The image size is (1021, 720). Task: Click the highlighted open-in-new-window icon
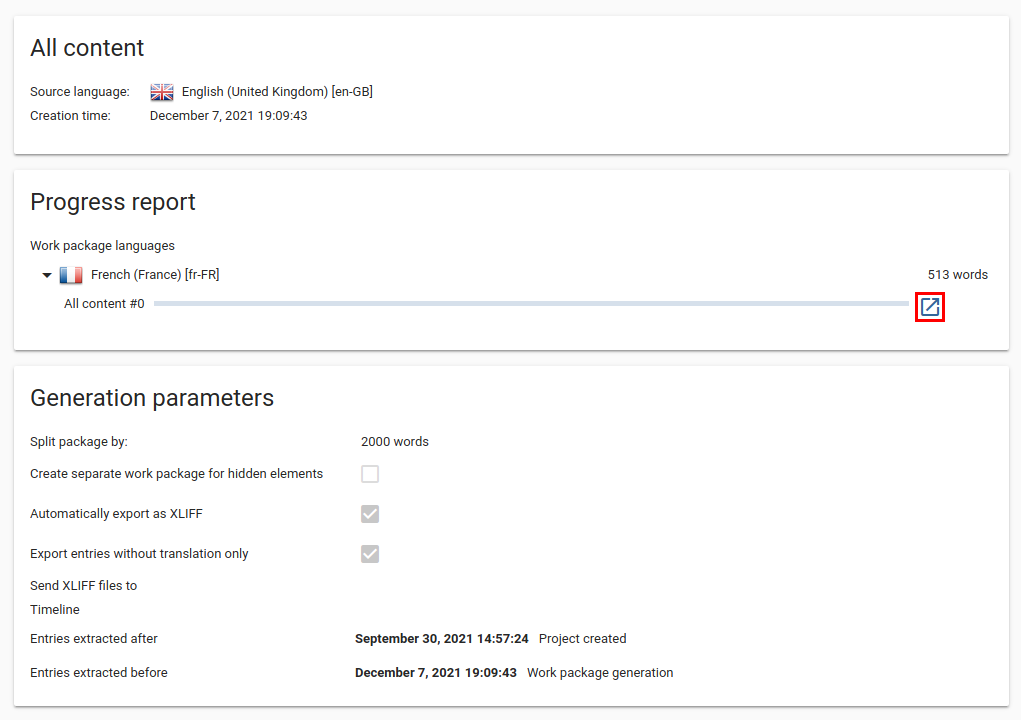click(x=929, y=307)
